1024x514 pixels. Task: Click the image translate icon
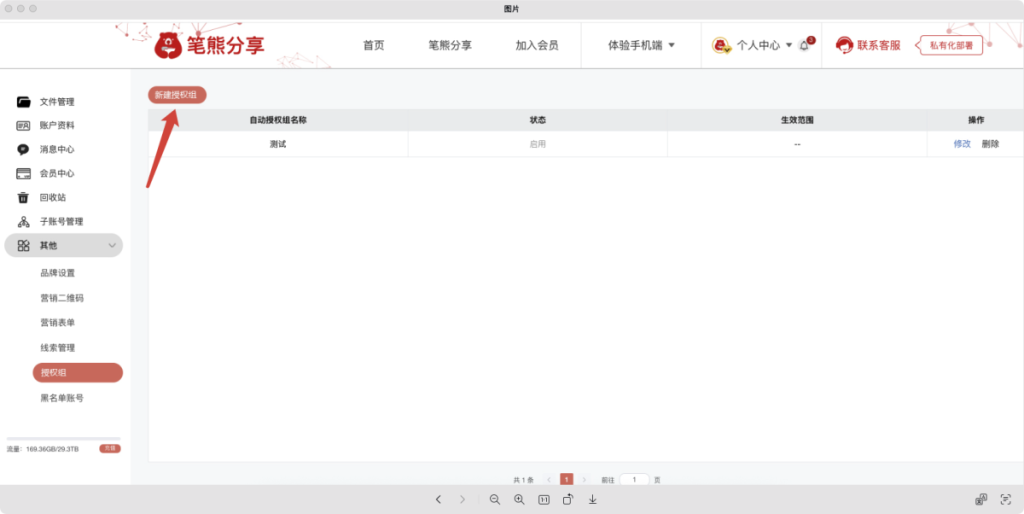pos(981,499)
